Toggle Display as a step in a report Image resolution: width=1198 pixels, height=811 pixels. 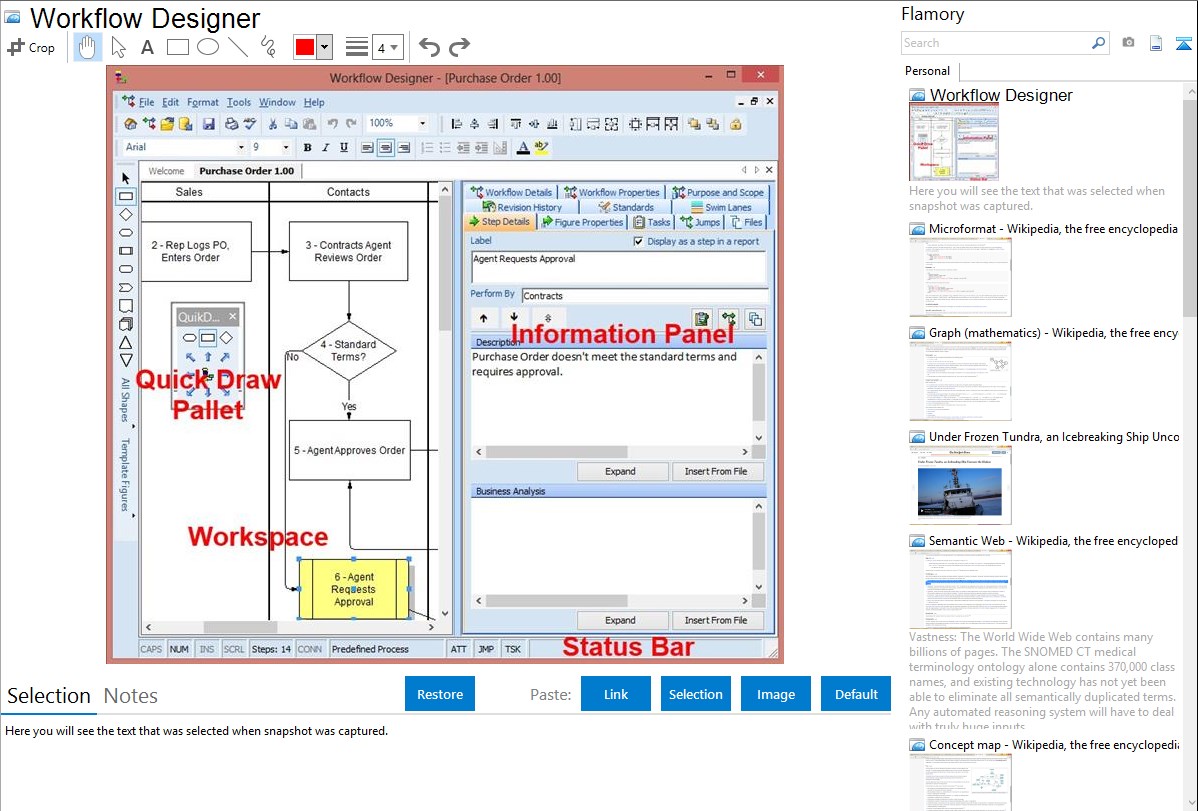[x=638, y=242]
